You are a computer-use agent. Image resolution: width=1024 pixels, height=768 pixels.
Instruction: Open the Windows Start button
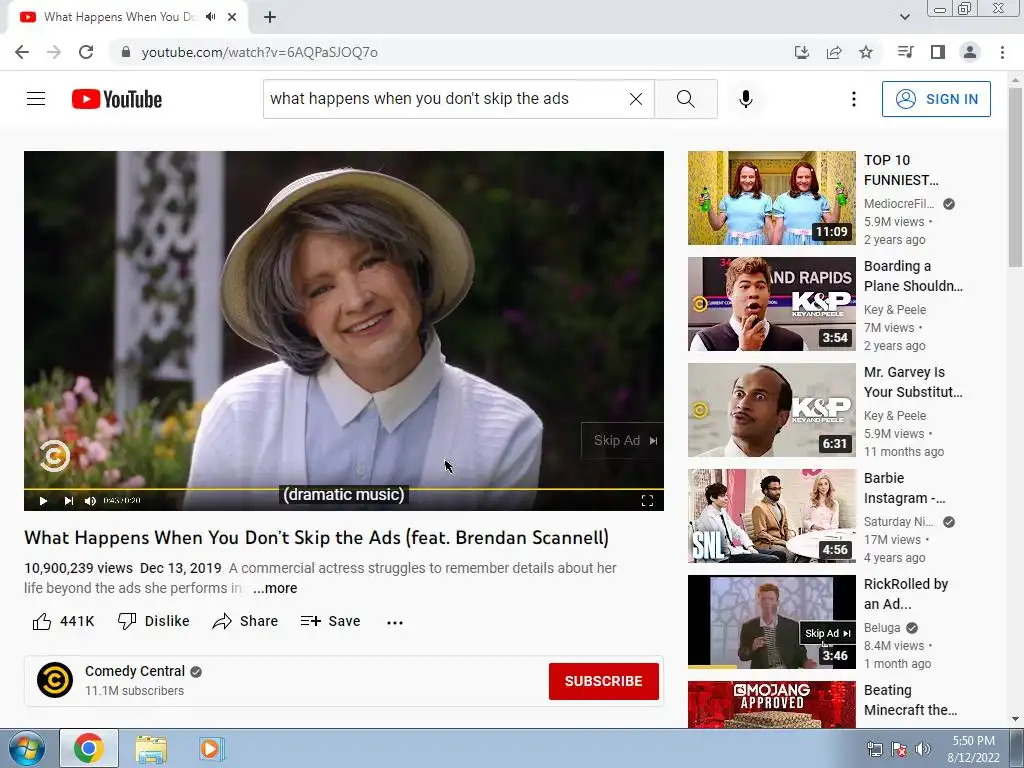pyautogui.click(x=26, y=748)
